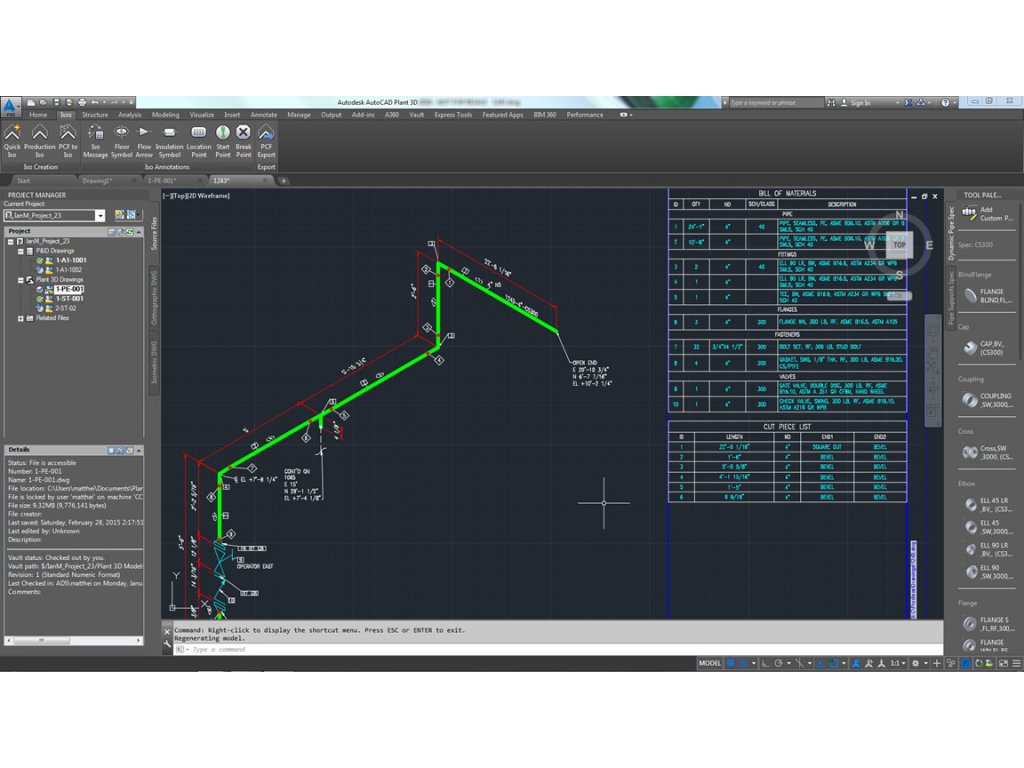1024x768 pixels.
Task: Select the ELL 90 LR BV palette item
Action: click(x=988, y=549)
